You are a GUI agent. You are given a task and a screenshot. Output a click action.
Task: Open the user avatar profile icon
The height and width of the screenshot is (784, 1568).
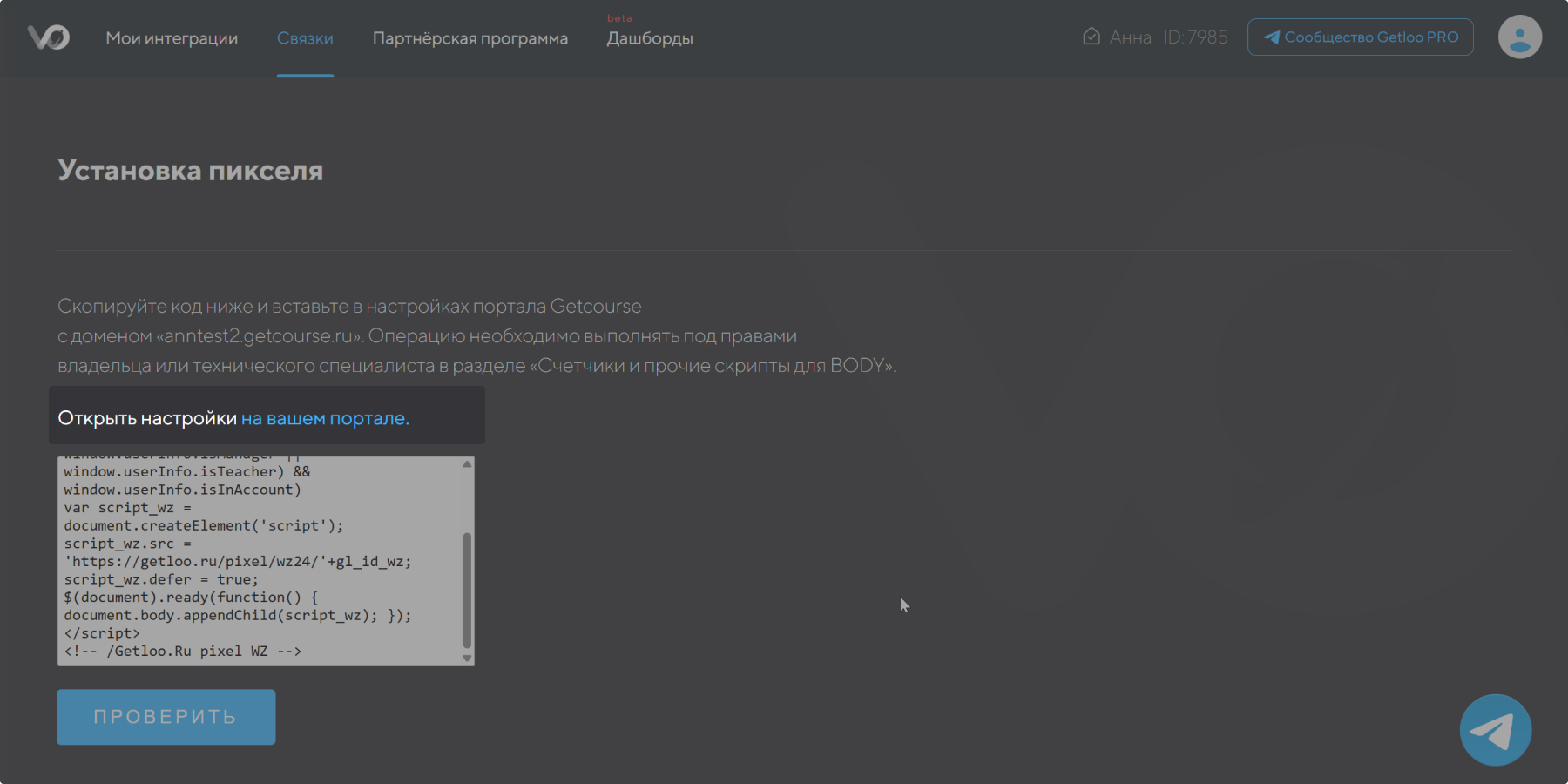click(1520, 37)
